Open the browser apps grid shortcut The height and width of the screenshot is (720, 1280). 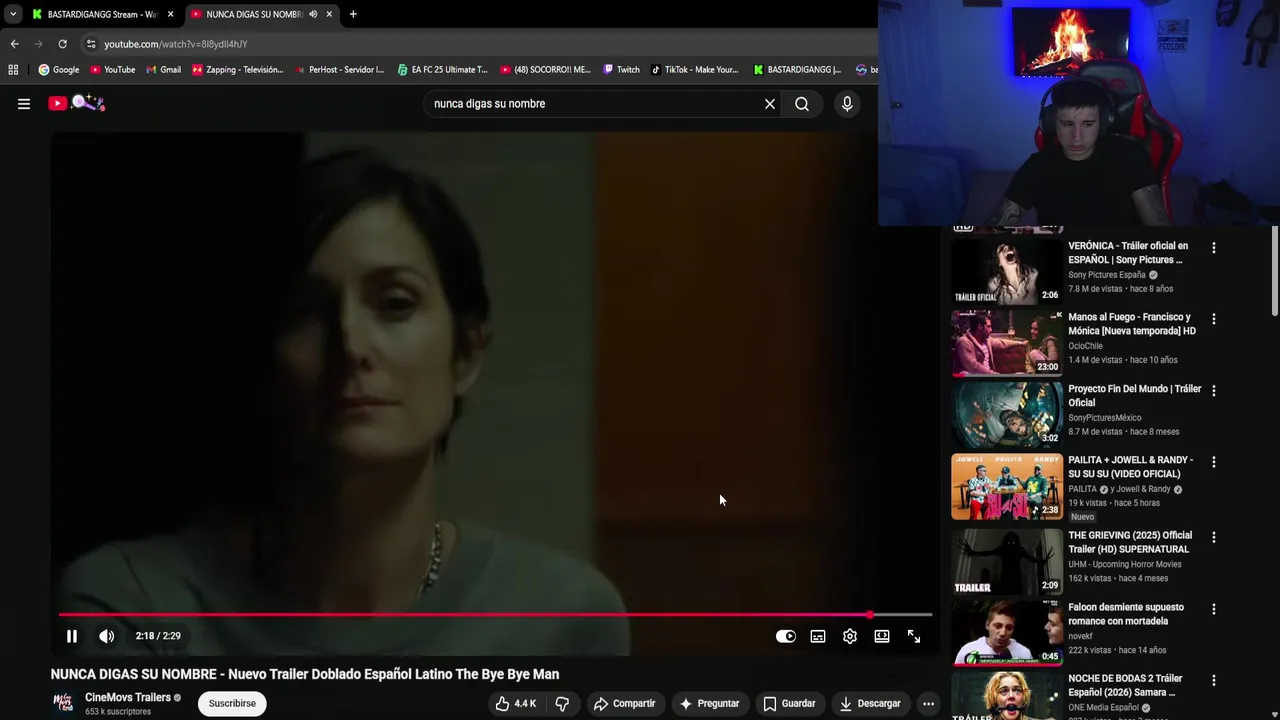pyautogui.click(x=13, y=70)
